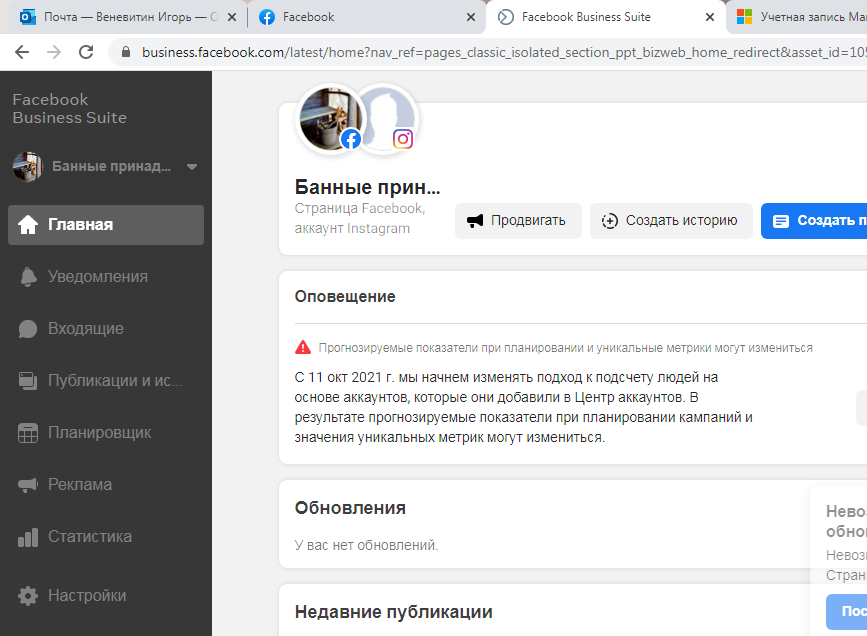Click the 'Прогнозируемые показатели' alert title
The height and width of the screenshot is (636, 867).
click(x=565, y=348)
